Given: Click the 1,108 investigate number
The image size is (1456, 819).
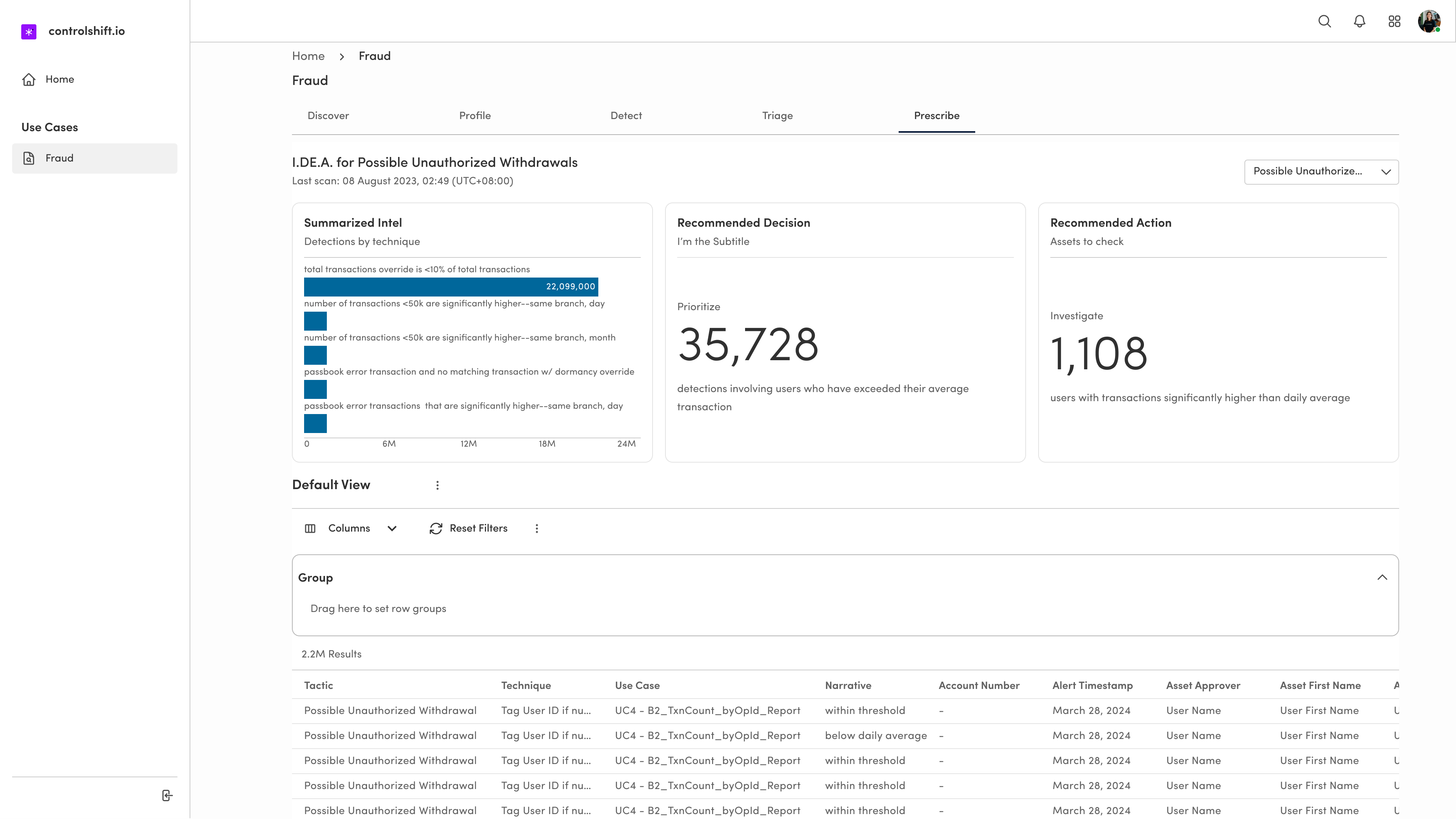Looking at the screenshot, I should click(1099, 355).
